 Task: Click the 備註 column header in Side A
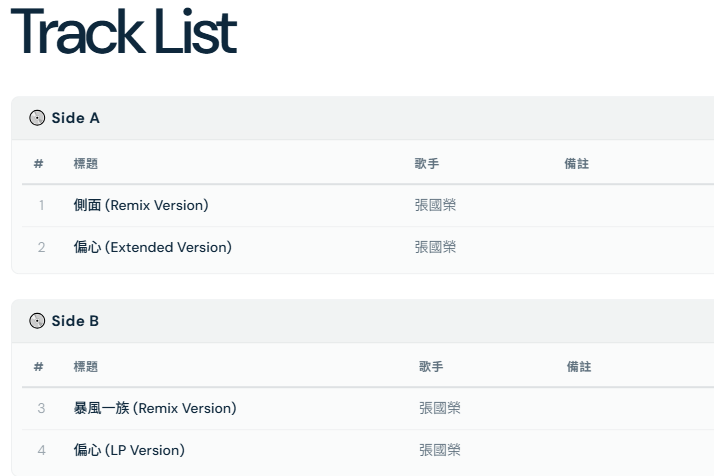coord(577,163)
